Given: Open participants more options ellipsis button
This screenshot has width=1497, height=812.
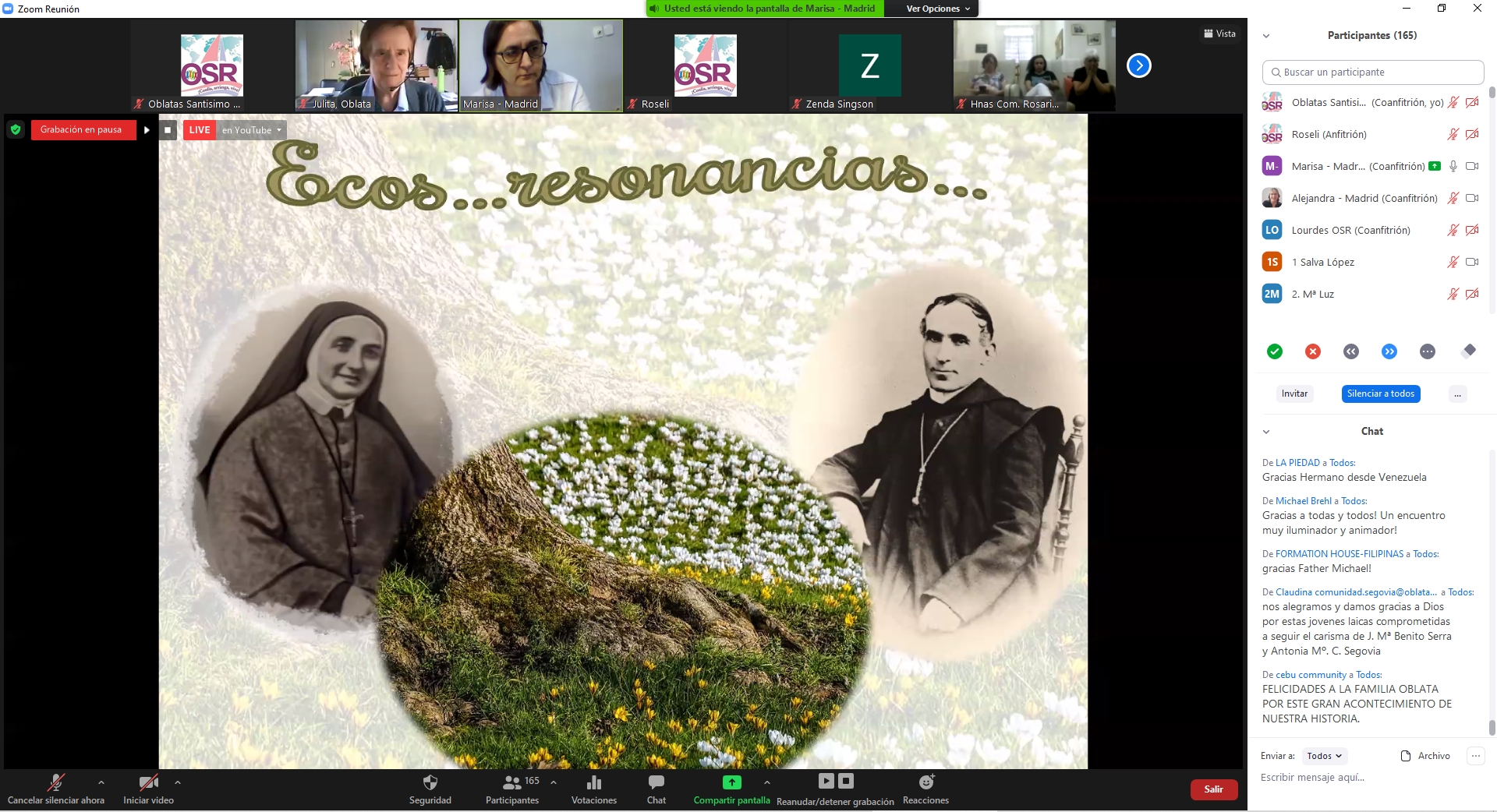Looking at the screenshot, I should [x=1457, y=394].
